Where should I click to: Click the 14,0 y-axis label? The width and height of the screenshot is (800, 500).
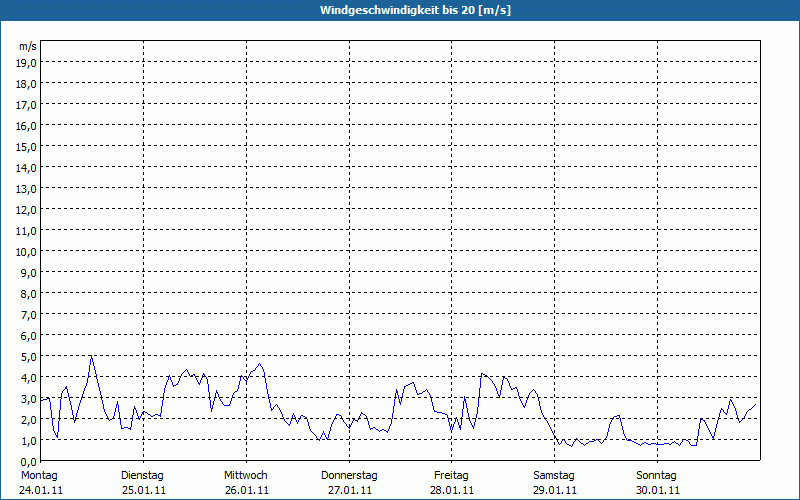pos(26,168)
